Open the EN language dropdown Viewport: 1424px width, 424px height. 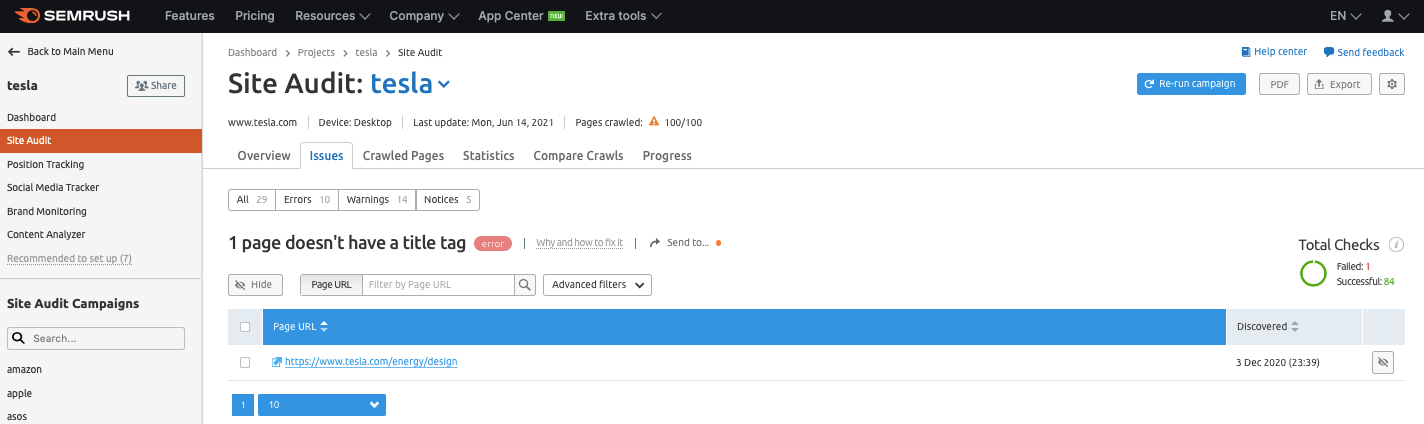(1346, 16)
